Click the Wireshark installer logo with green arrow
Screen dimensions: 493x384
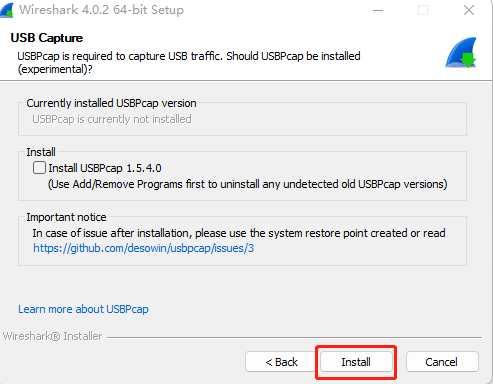point(461,53)
